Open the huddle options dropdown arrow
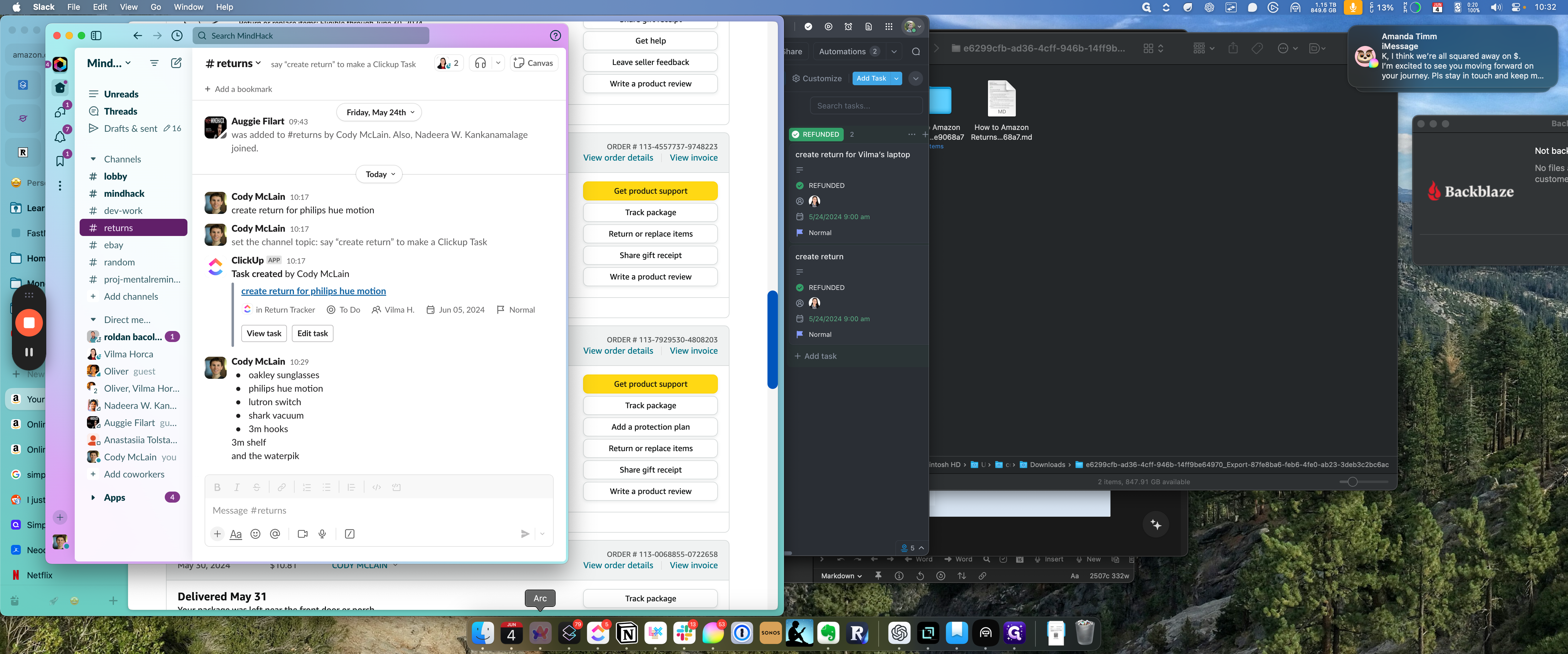This screenshot has height=654, width=1568. coord(499,63)
